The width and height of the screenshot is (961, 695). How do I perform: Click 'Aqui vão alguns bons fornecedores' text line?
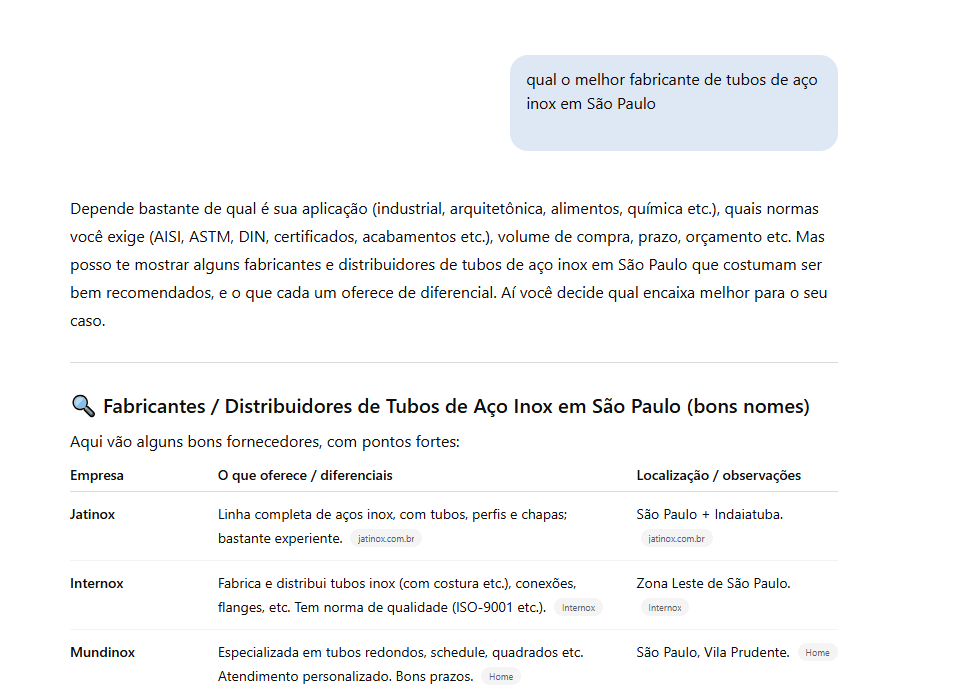264,442
